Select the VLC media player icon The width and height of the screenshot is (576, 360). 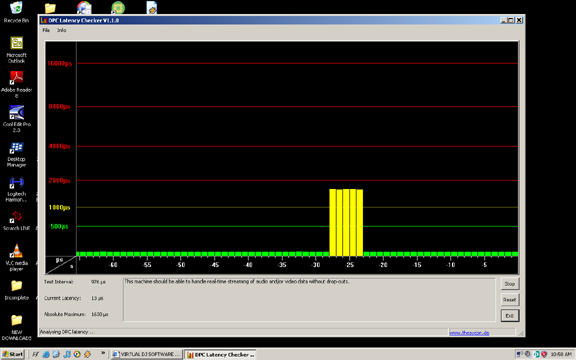pos(17,258)
